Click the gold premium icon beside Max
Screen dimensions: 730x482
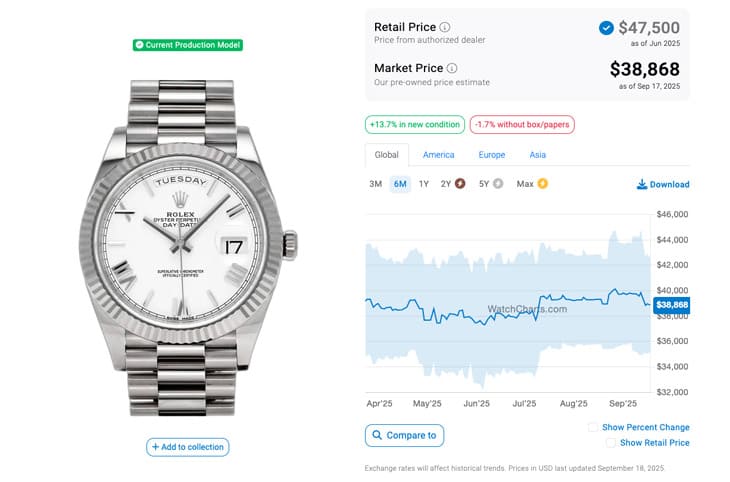point(543,184)
